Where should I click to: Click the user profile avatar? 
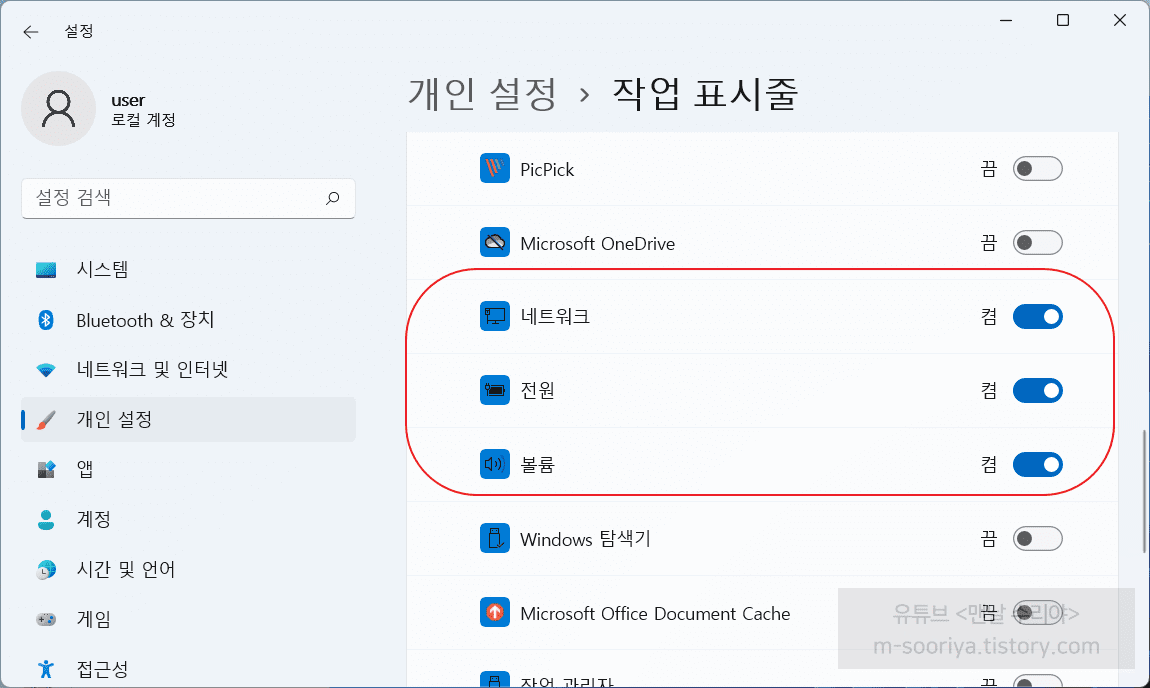click(x=59, y=109)
